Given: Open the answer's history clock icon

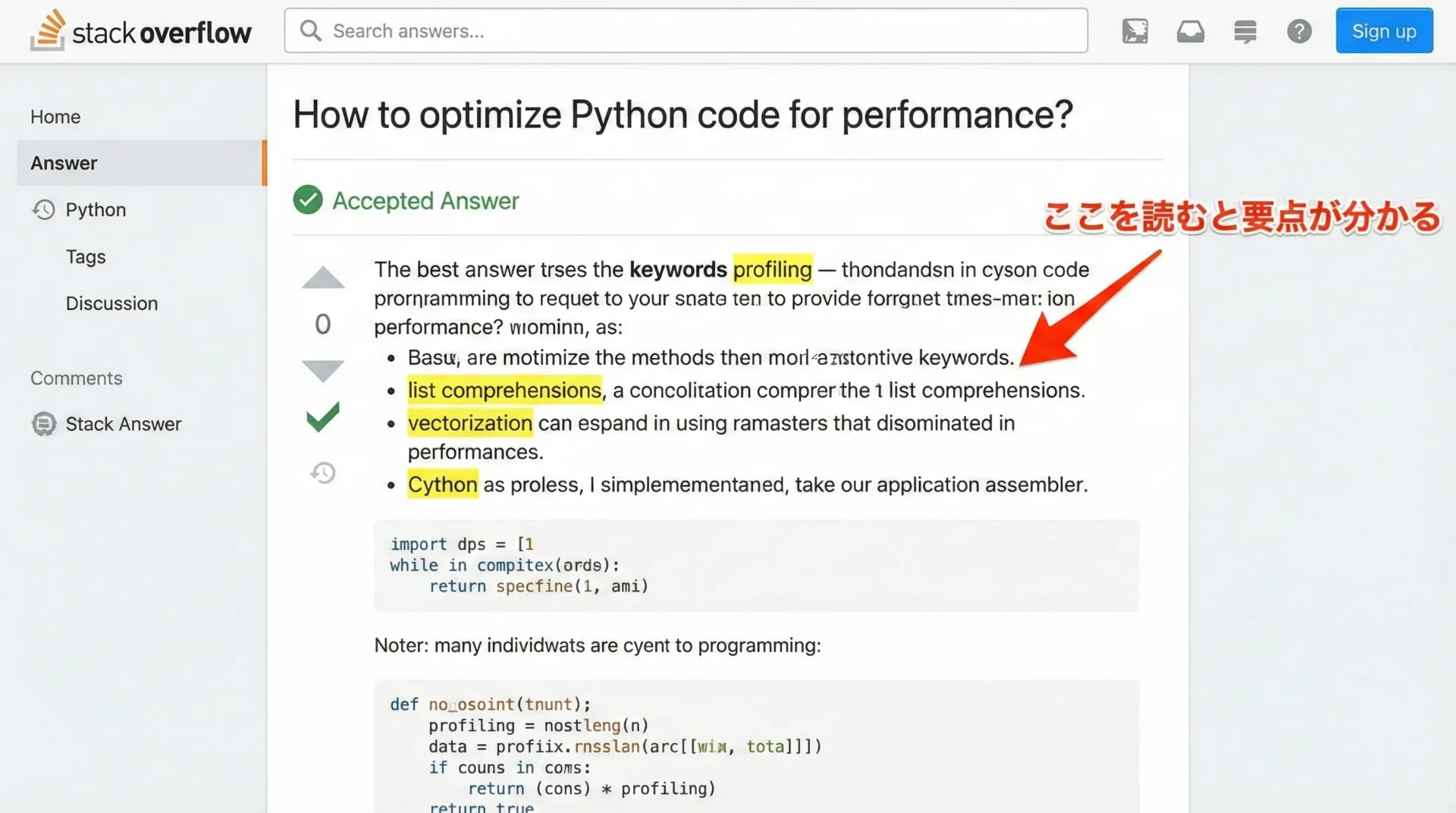Looking at the screenshot, I should pos(323,473).
